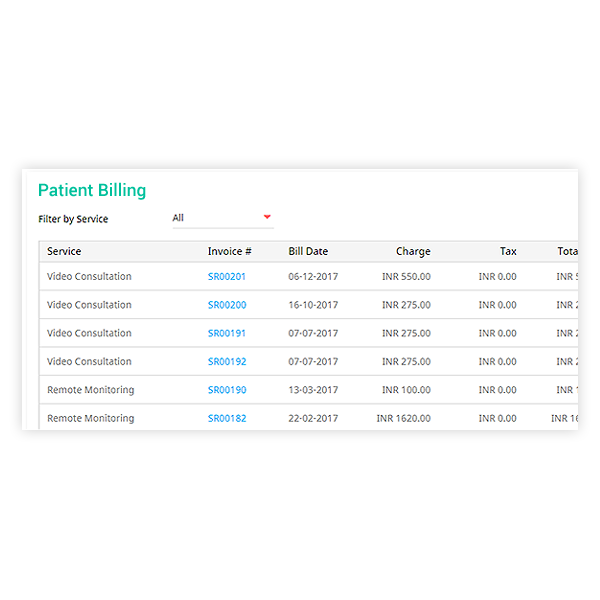600x600 pixels.
Task: Open invoice SR00191 link
Action: pyautogui.click(x=227, y=333)
